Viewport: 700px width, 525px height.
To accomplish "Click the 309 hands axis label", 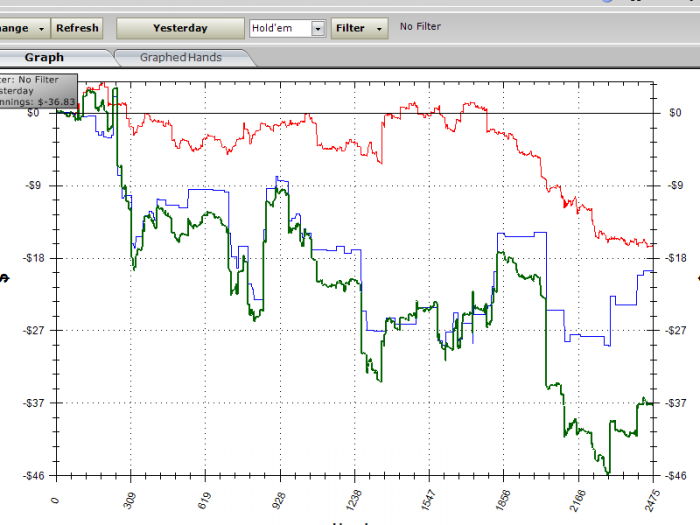I will 130,501.
